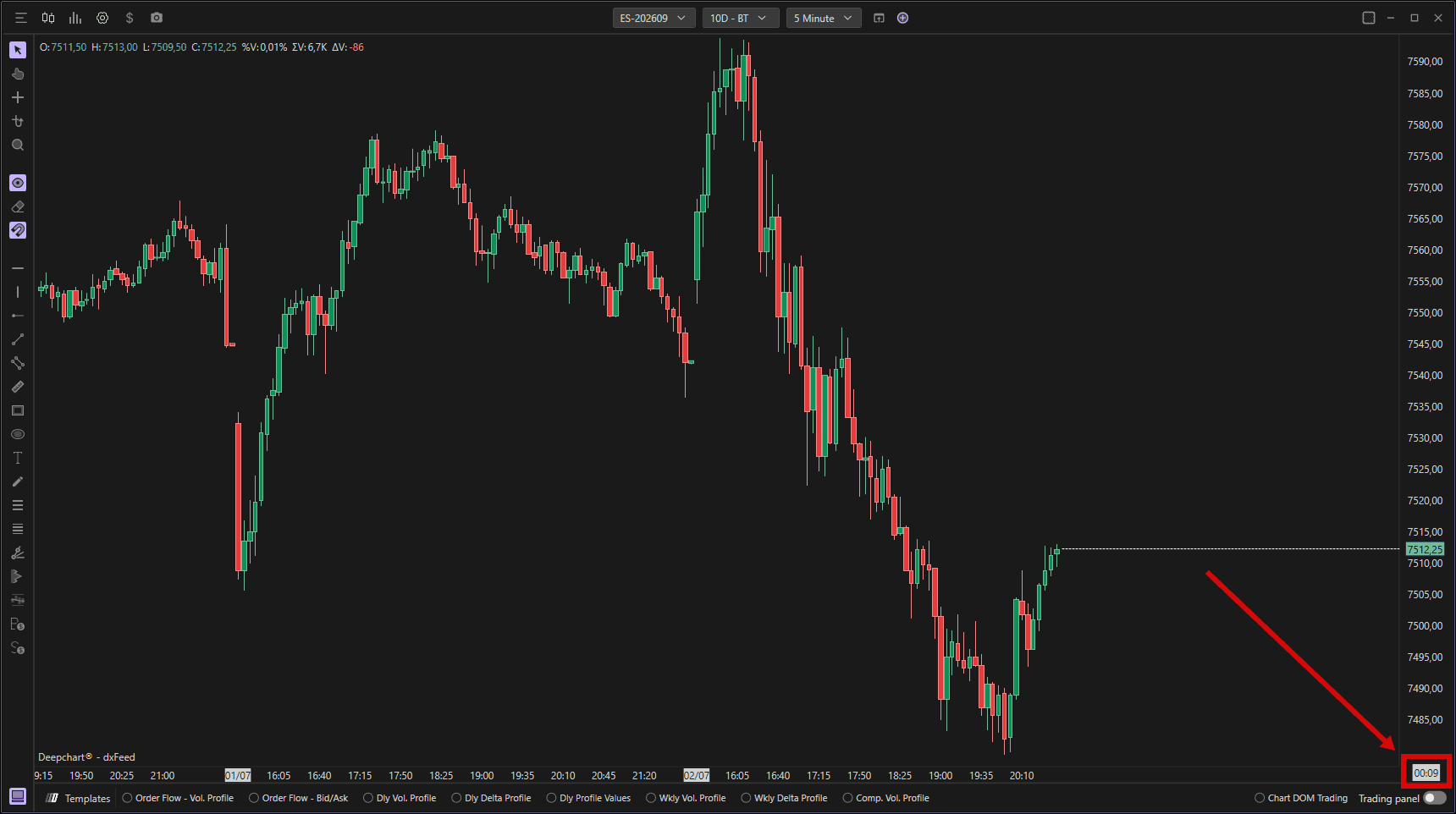The height and width of the screenshot is (814, 1456).
Task: Select Comp. Vol. Profile template
Action: point(886,798)
